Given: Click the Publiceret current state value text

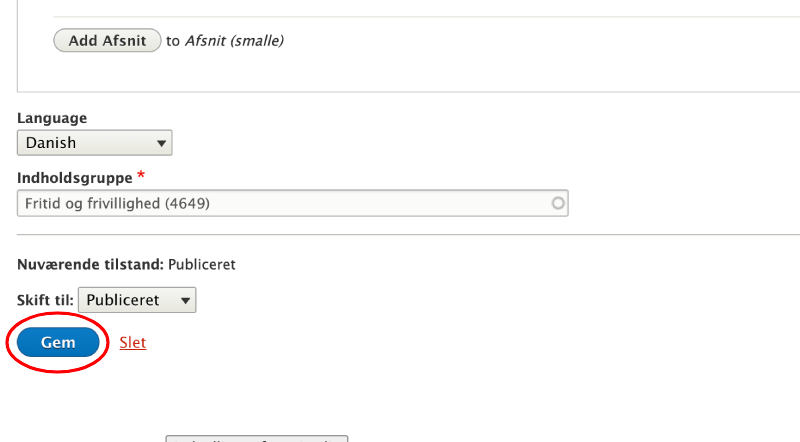Looking at the screenshot, I should tap(202, 265).
